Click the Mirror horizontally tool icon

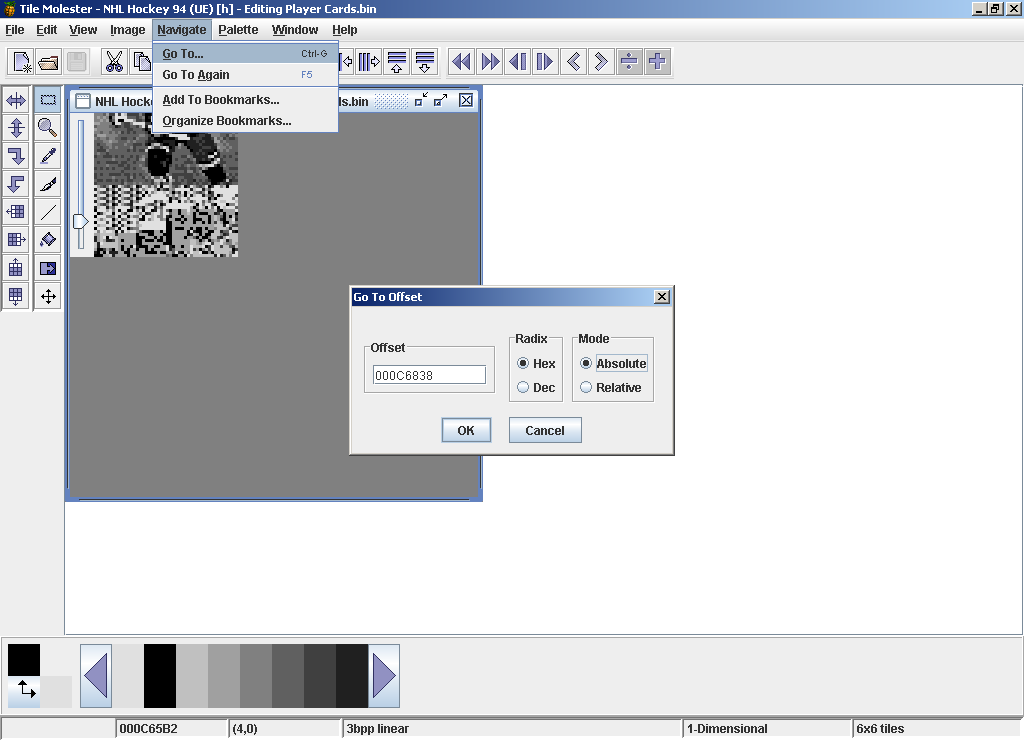pyautogui.click(x=16, y=100)
